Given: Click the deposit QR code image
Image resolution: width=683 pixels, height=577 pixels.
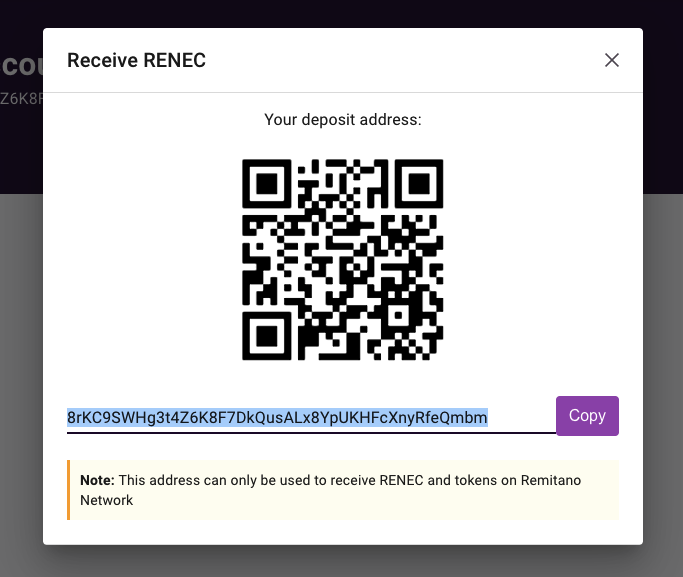Looking at the screenshot, I should click(x=342, y=260).
